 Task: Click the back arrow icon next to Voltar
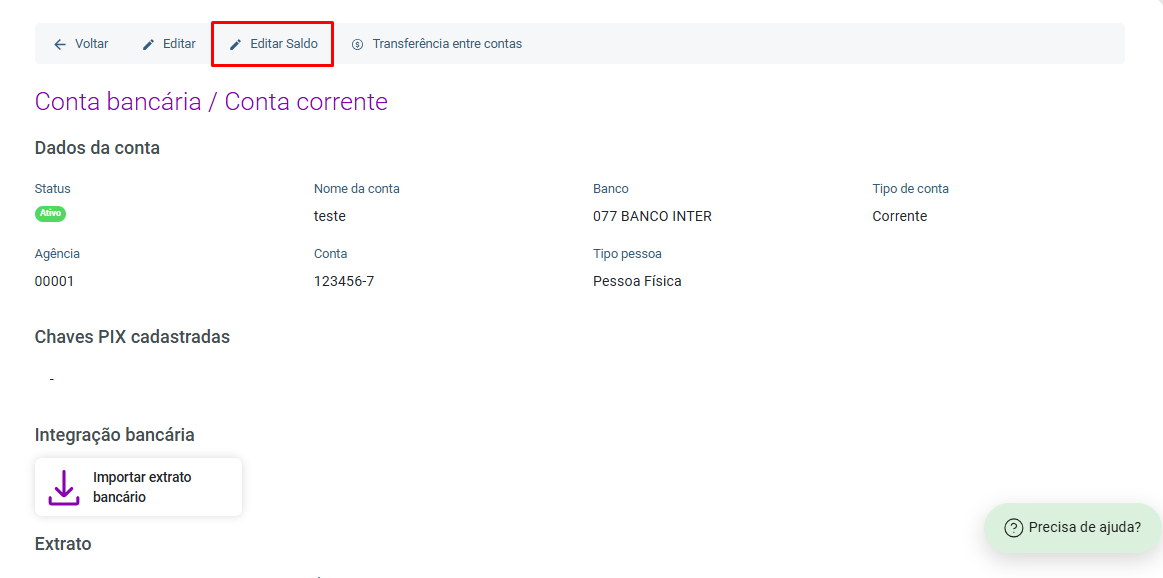click(x=60, y=45)
